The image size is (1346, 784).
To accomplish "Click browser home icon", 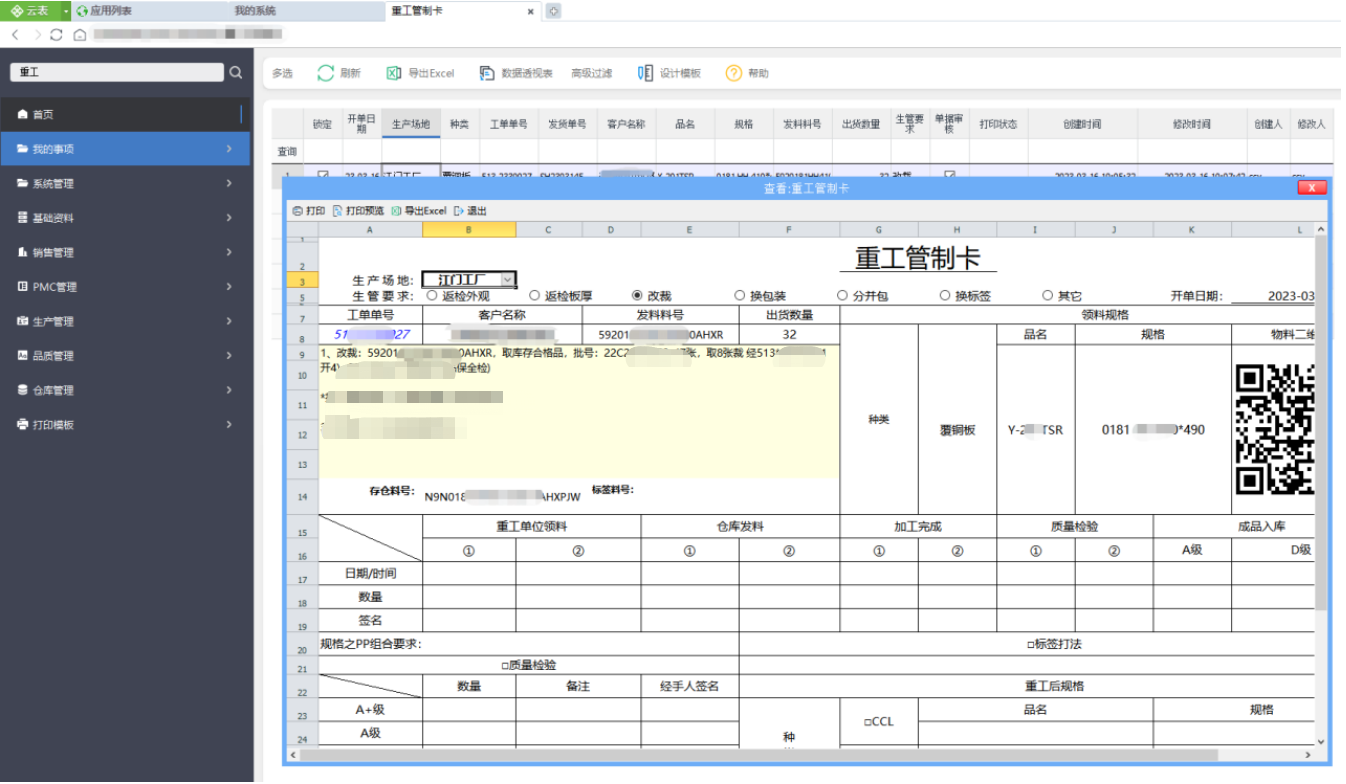I will [80, 34].
